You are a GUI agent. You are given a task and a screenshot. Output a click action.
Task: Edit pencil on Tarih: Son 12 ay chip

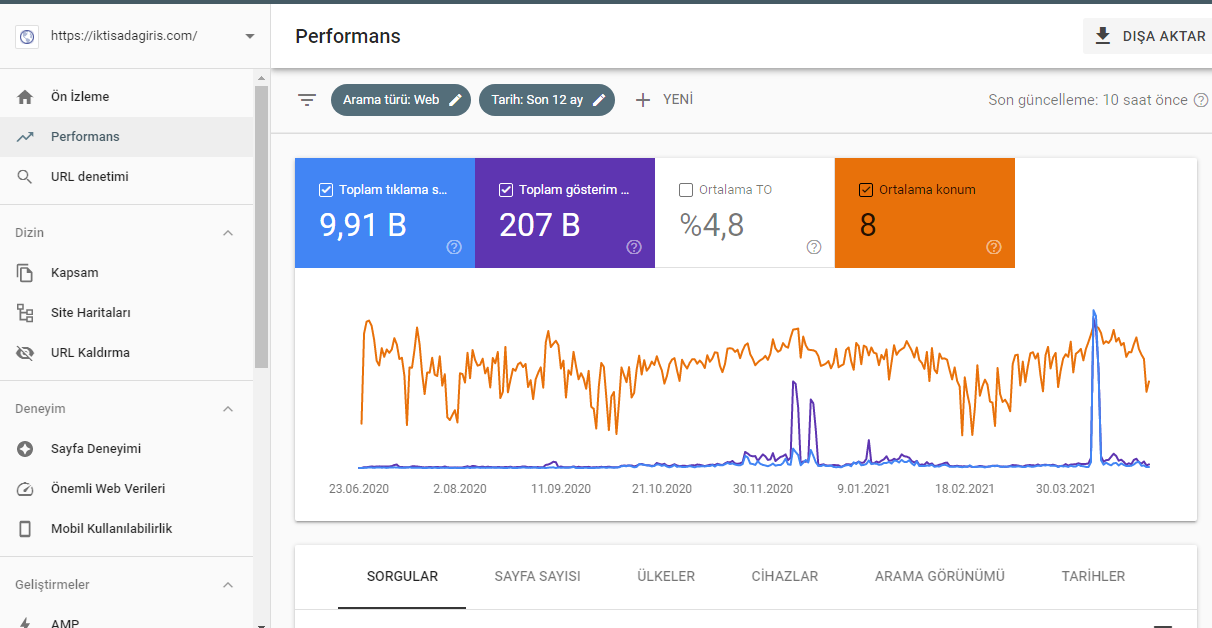point(599,100)
